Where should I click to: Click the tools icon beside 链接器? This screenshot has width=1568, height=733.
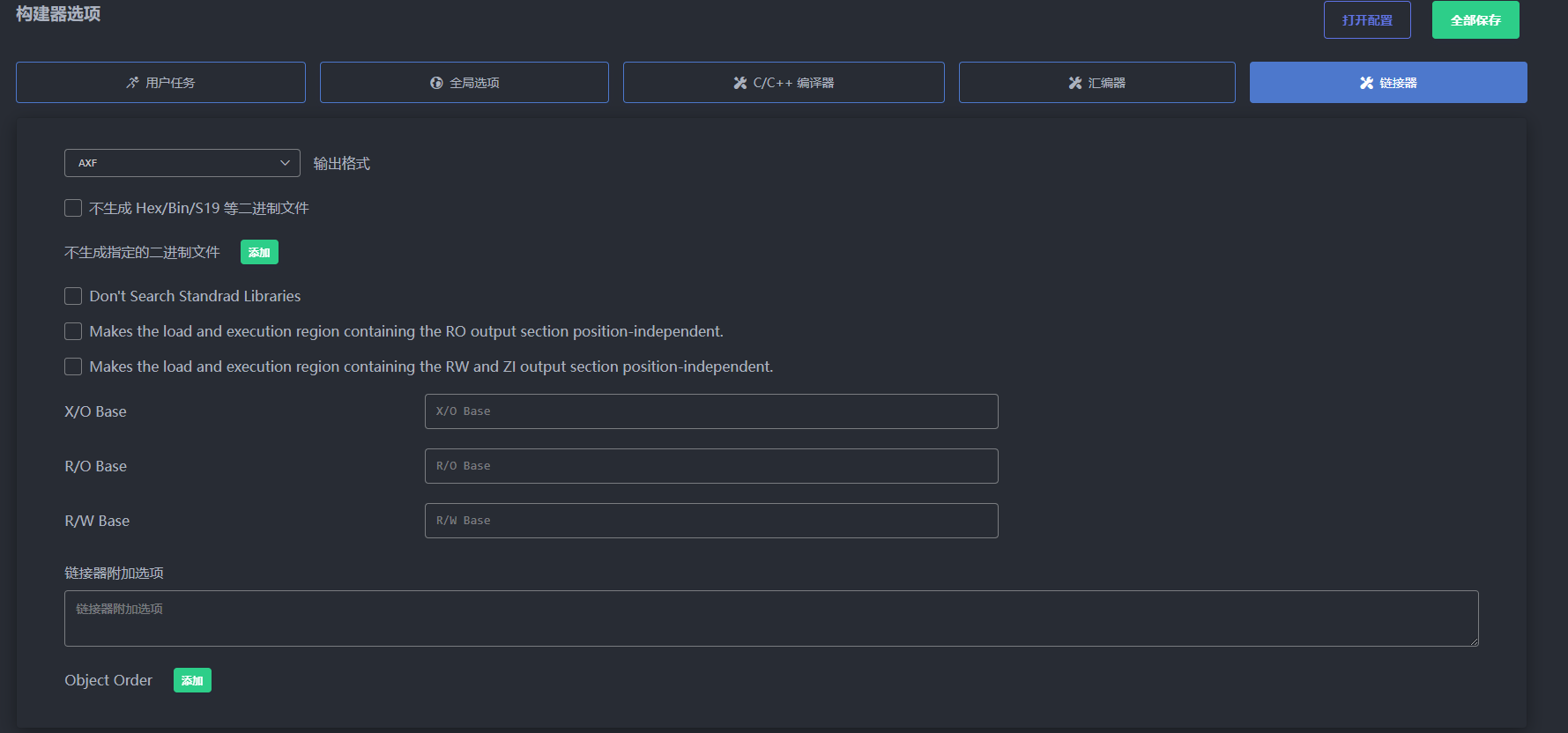tap(1367, 83)
